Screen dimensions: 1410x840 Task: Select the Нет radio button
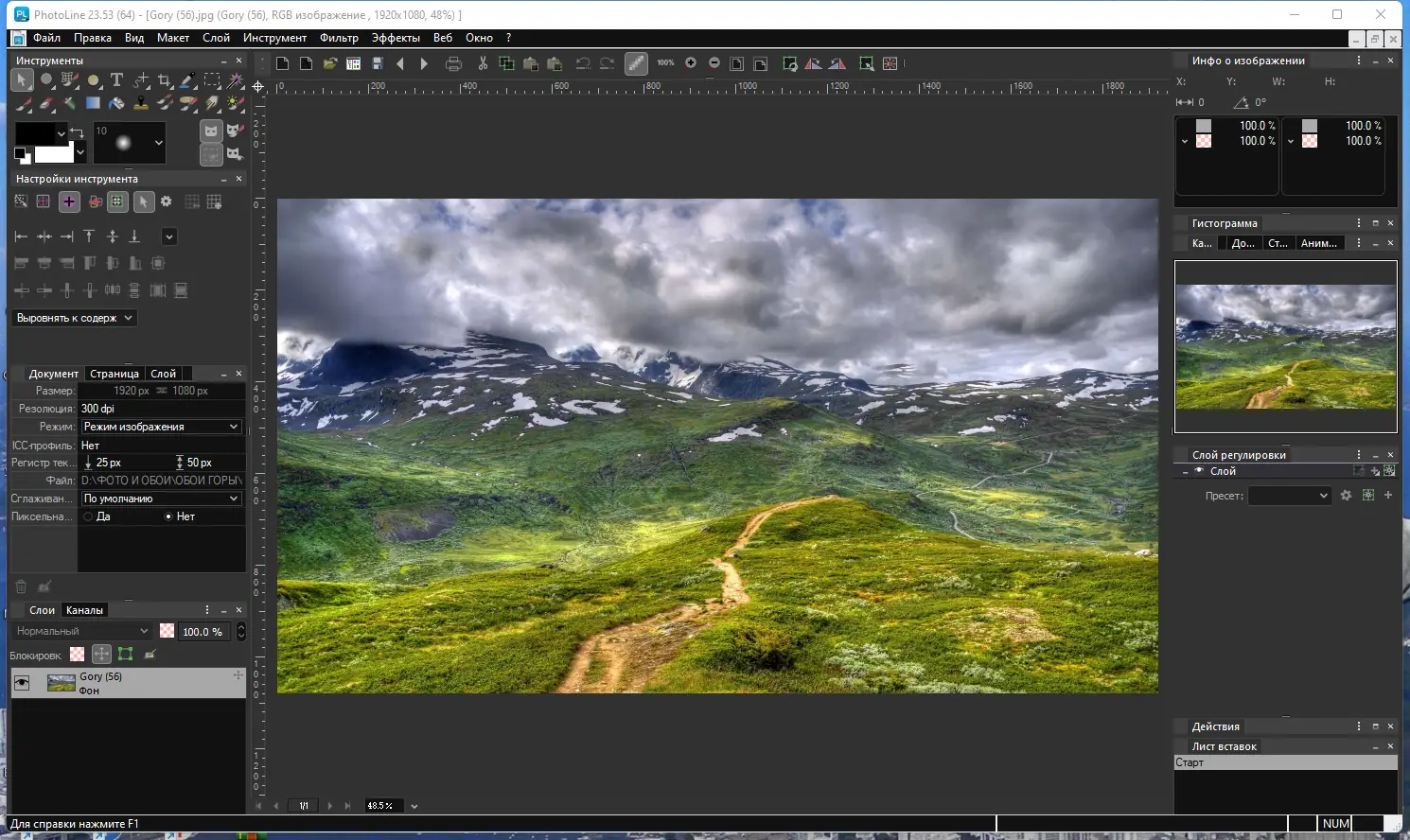[168, 516]
